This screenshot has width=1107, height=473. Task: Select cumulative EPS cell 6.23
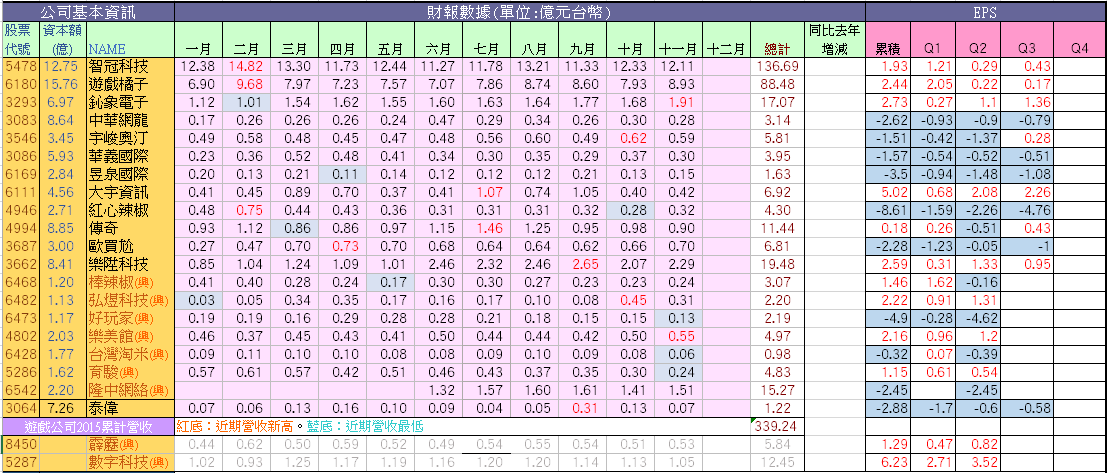[x=887, y=462]
